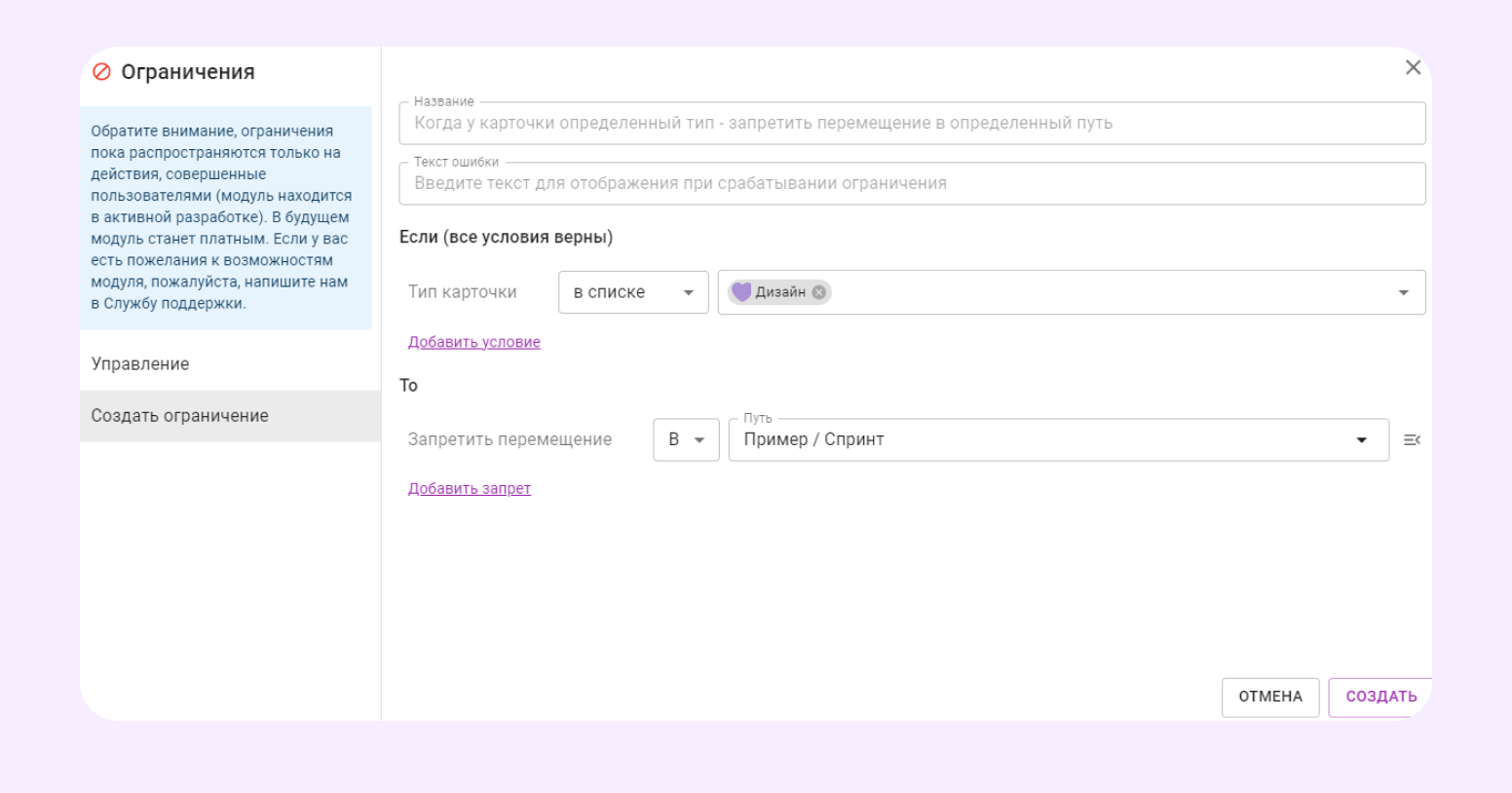Click the 'Добавить условие' link
Screen dimensions: 1512x793
tap(473, 342)
